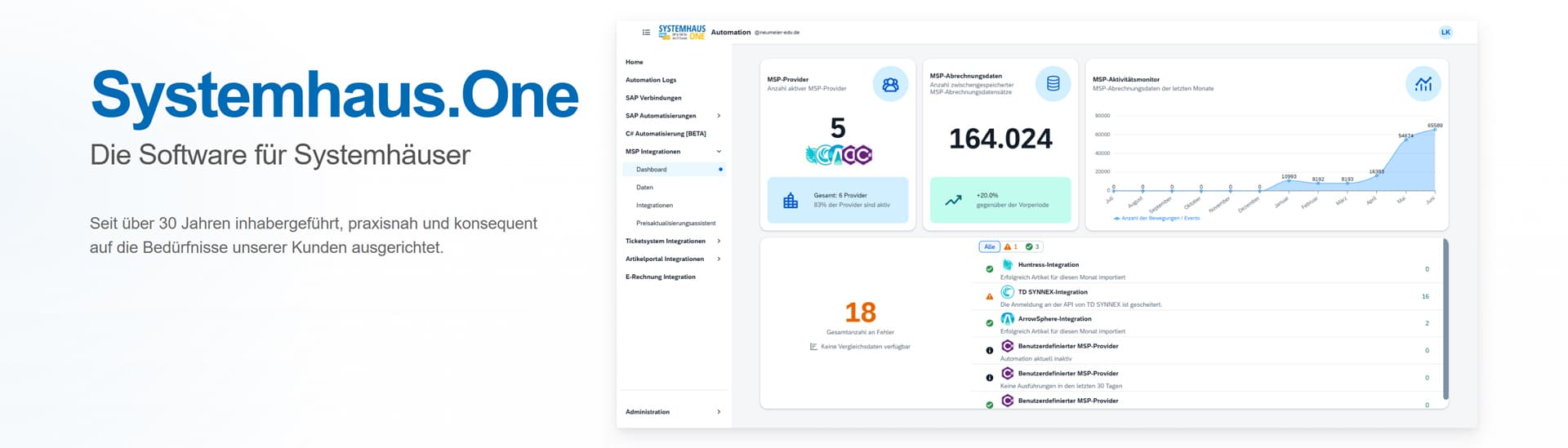The width and height of the screenshot is (1568, 448).
Task: Click the TD SYNNEX-Integration logo icon
Action: pyautogui.click(x=1007, y=291)
